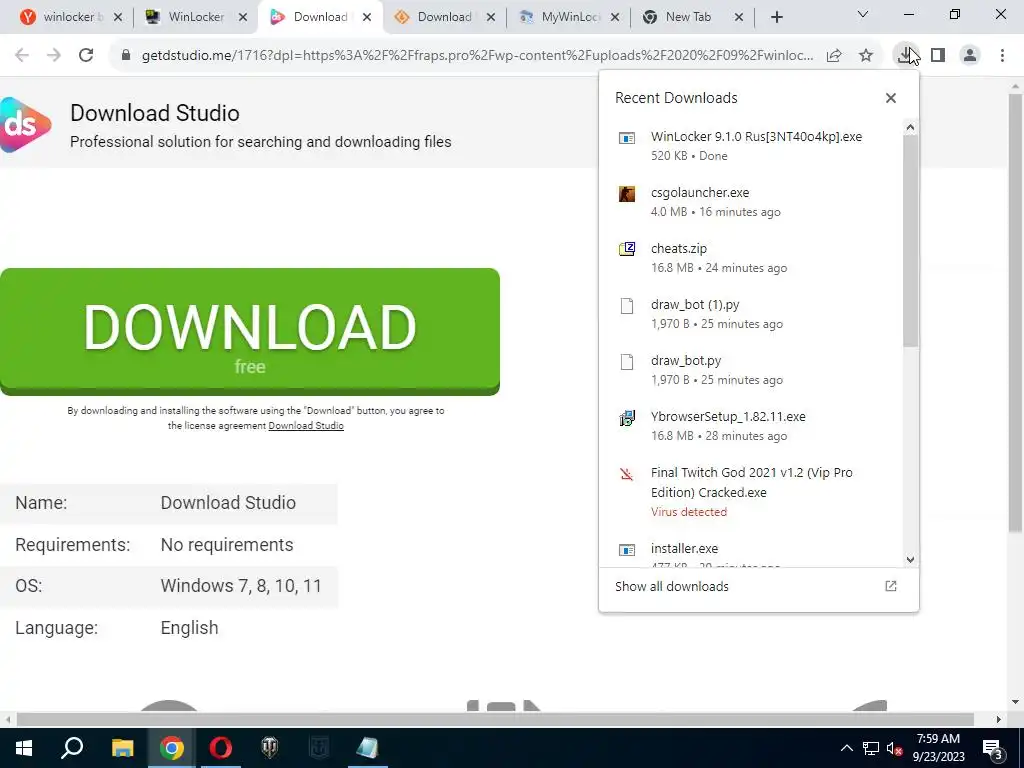Click the WinLocker 9.1.0 file icon
The width and height of the screenshot is (1024, 768).
click(627, 138)
